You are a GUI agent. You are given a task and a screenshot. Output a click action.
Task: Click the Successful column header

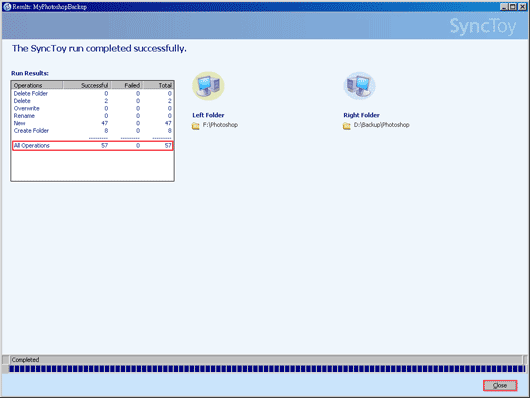pos(87,85)
